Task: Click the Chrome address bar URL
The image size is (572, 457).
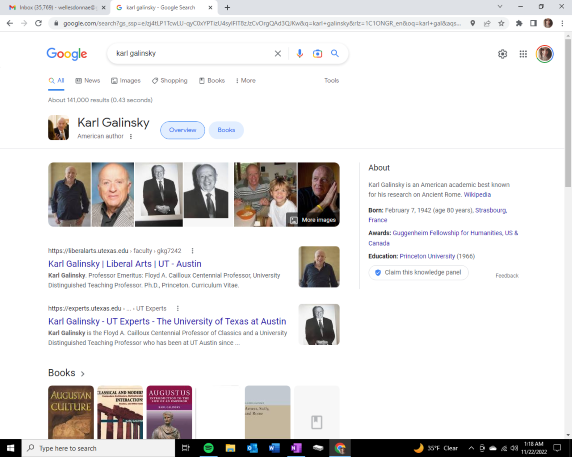Action: (262, 23)
